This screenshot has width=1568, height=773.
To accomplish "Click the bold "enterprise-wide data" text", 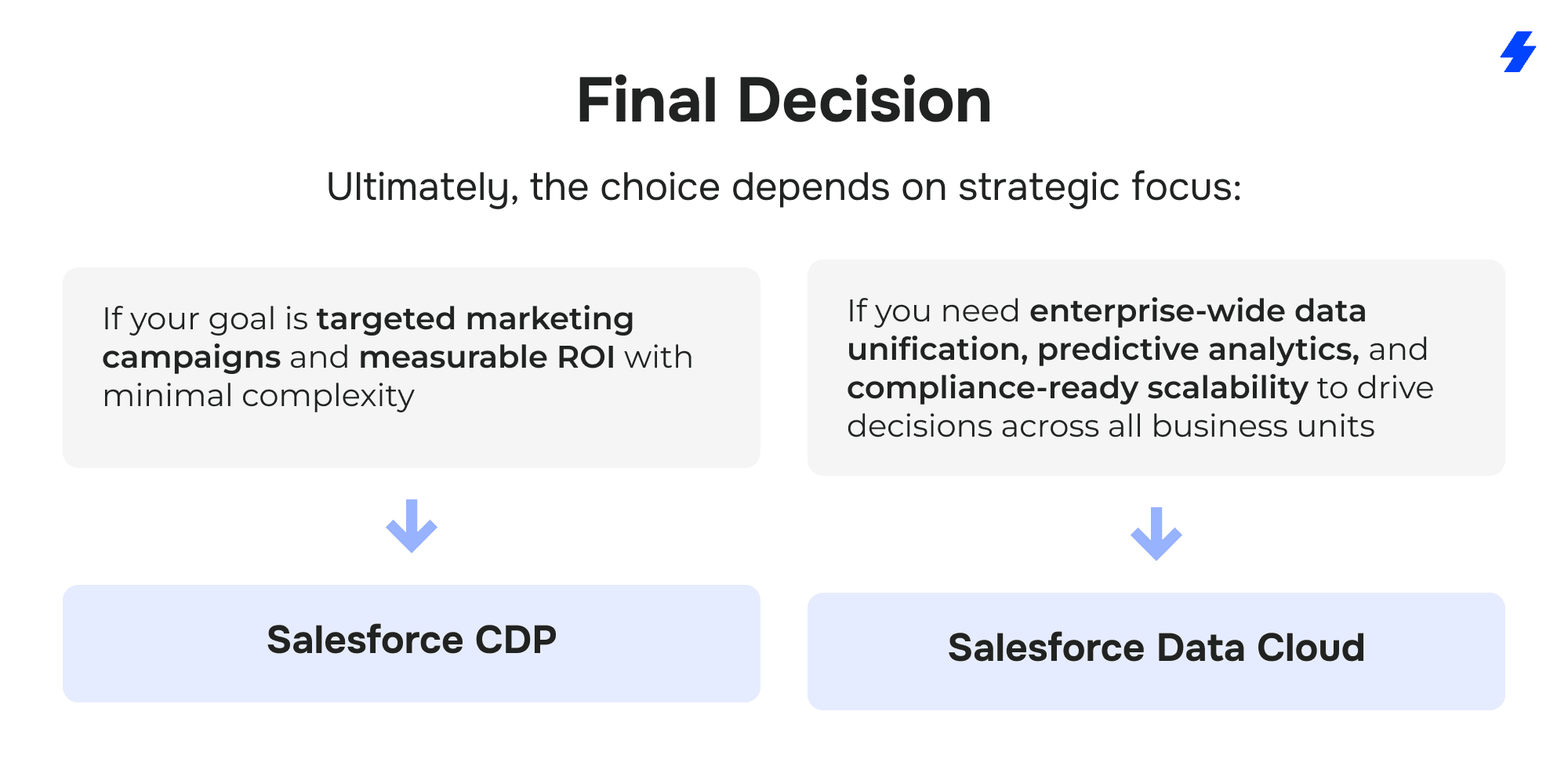I will tap(1197, 311).
